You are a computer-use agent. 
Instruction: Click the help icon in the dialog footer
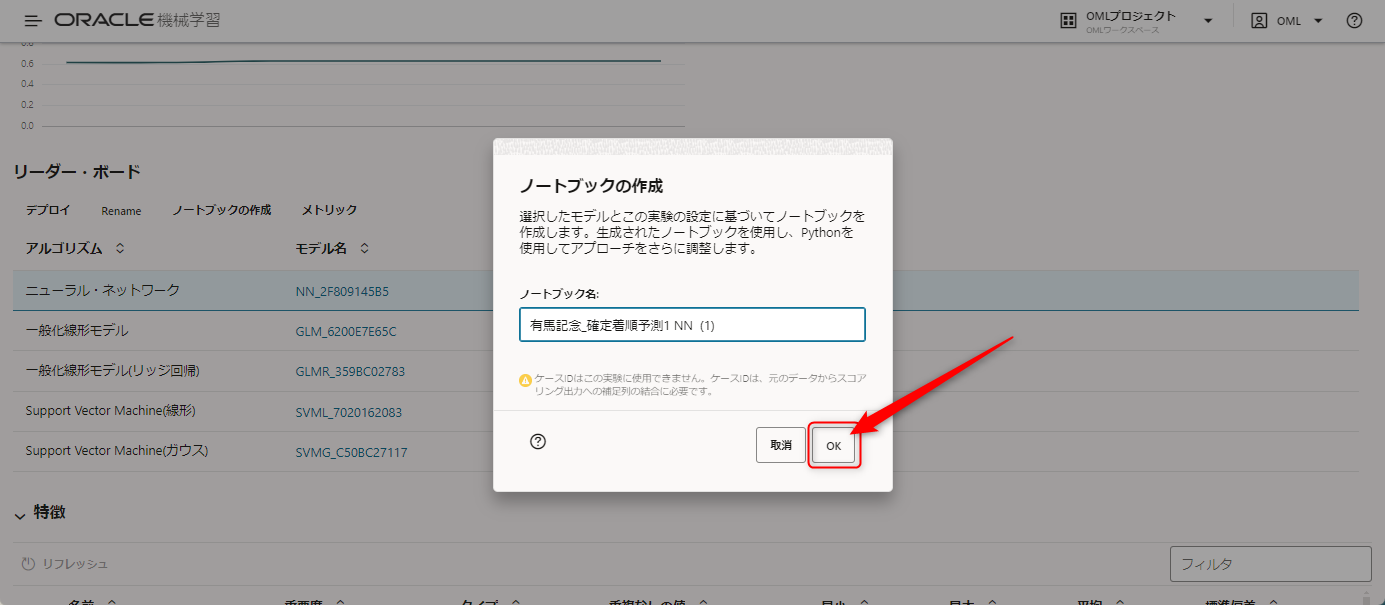click(x=538, y=441)
